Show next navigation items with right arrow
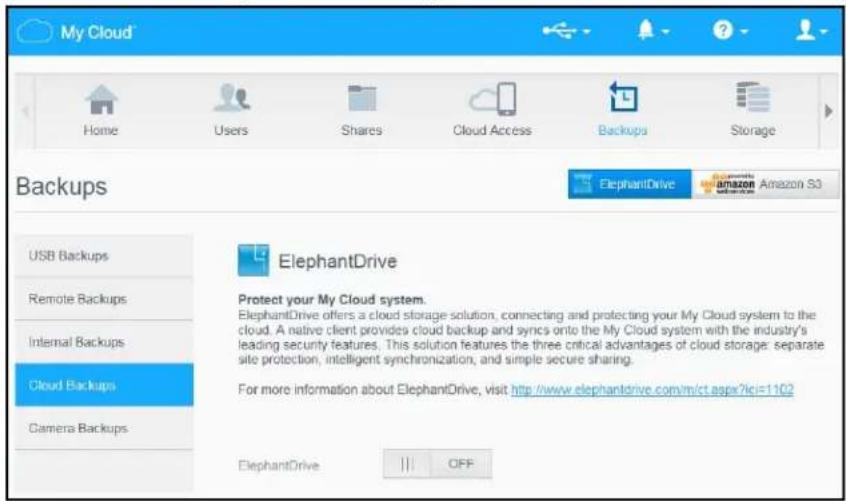The image size is (846, 501). pyautogui.click(x=829, y=111)
